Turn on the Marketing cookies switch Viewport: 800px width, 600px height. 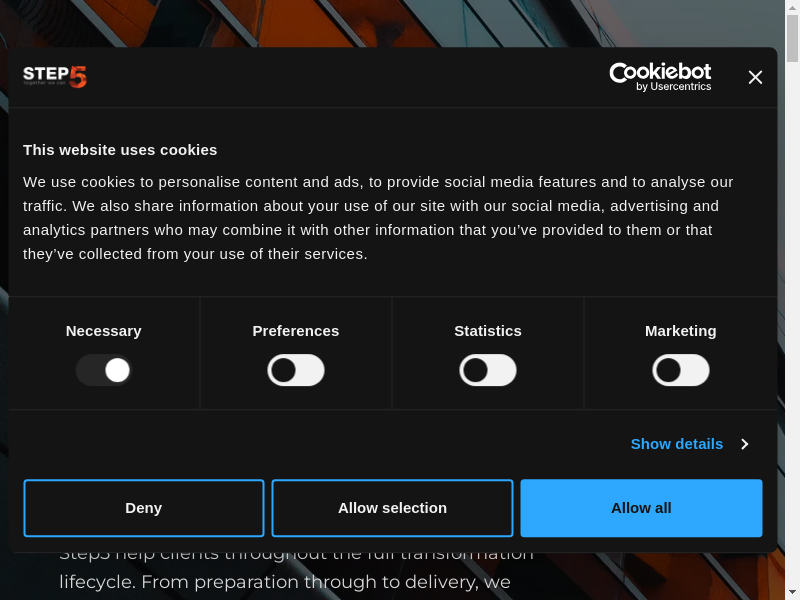(x=681, y=370)
